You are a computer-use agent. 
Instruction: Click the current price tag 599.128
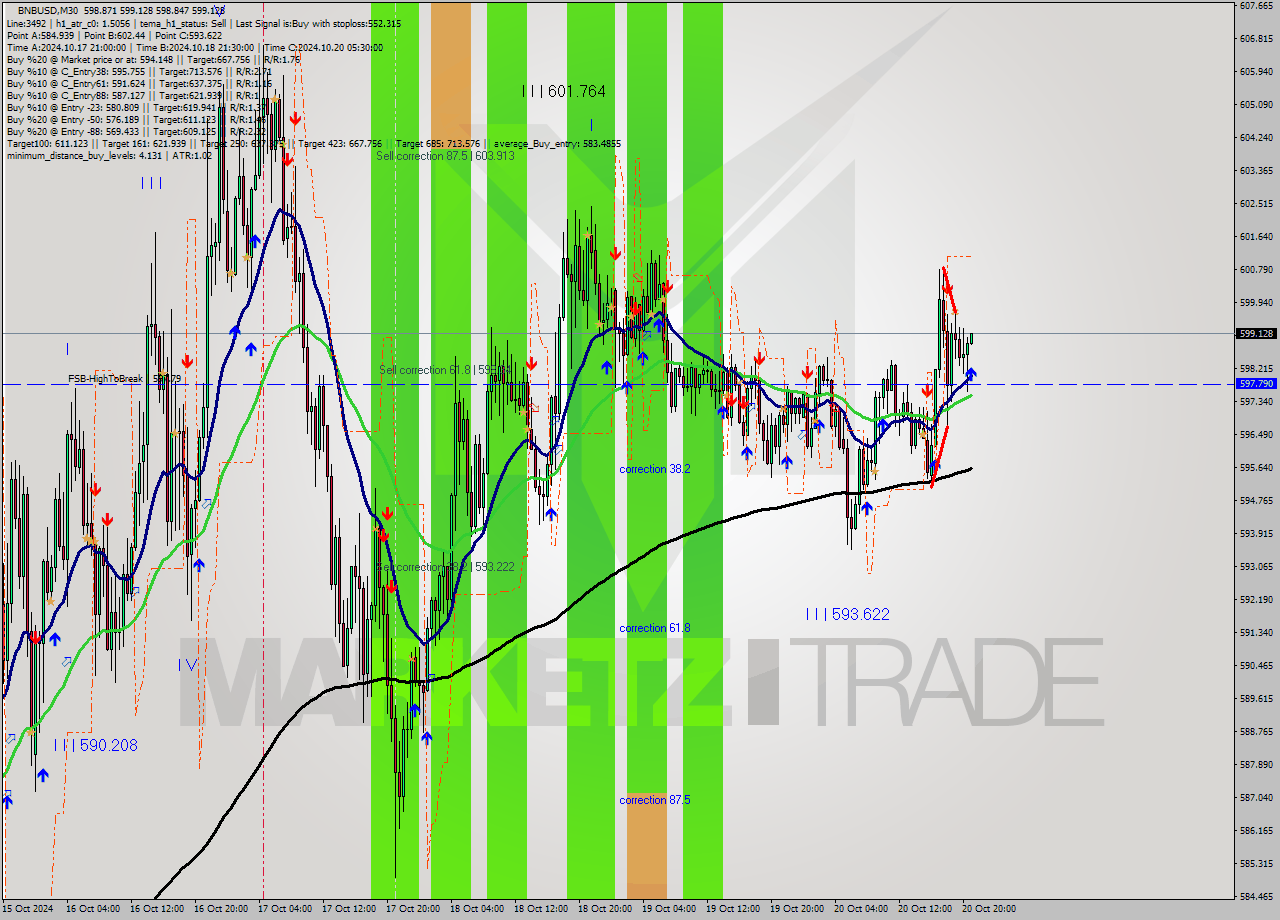point(1257,334)
